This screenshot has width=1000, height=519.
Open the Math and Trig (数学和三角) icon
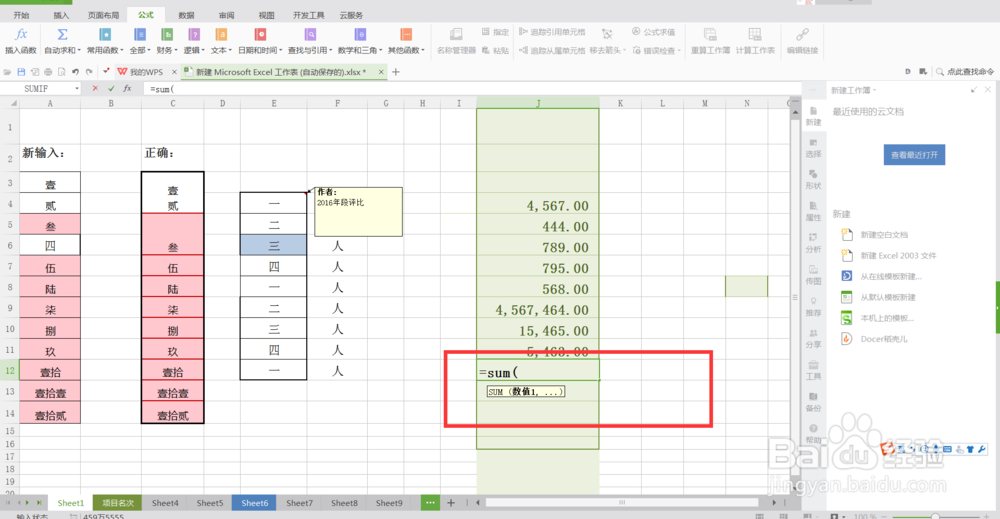tap(360, 34)
